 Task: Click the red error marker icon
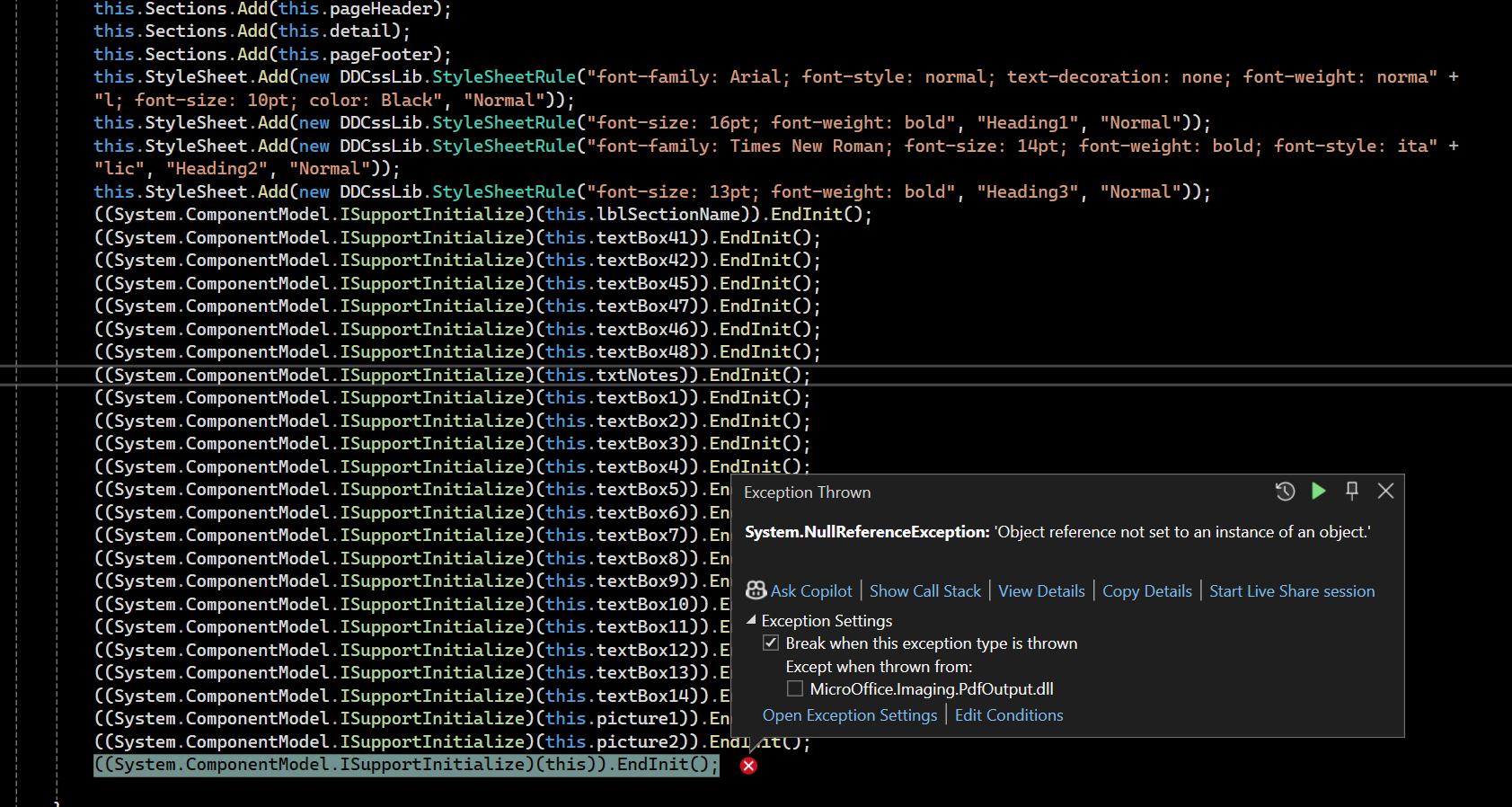(x=748, y=766)
